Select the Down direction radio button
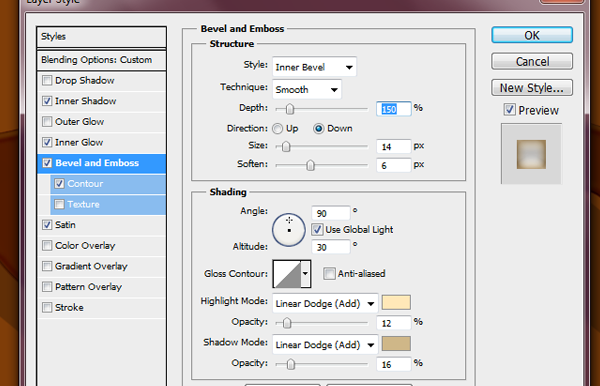600x386 pixels. tap(318, 129)
